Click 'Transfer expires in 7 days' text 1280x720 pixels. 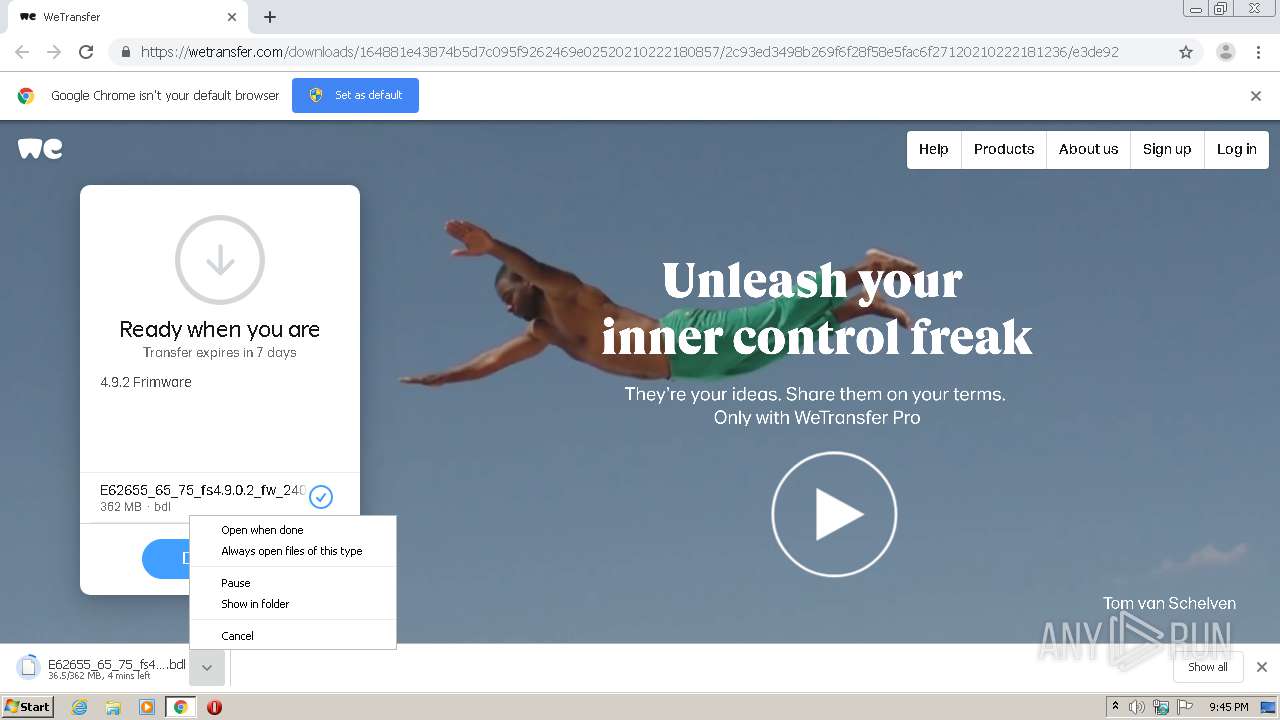point(220,352)
